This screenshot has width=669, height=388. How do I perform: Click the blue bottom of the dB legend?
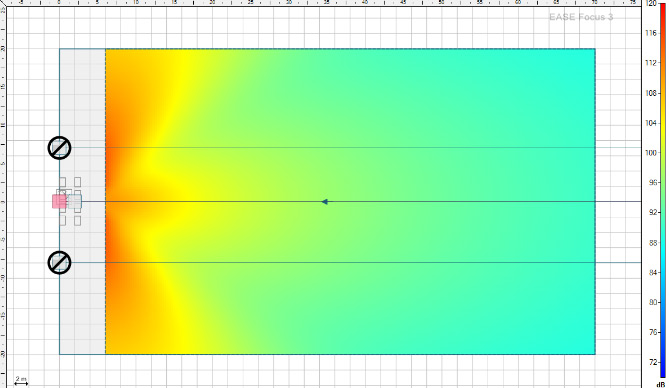click(662, 369)
